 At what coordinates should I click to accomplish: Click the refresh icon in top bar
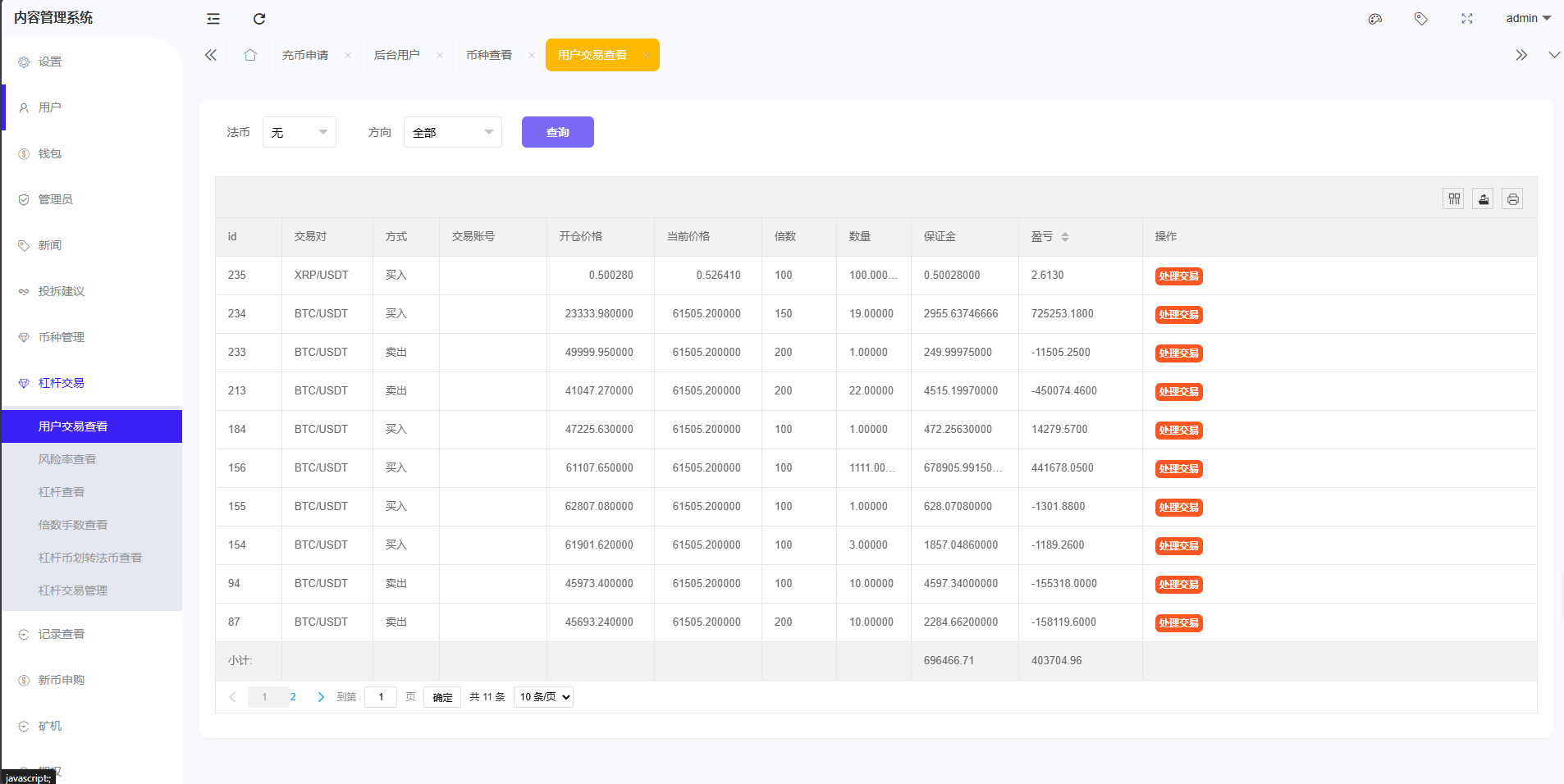[259, 19]
